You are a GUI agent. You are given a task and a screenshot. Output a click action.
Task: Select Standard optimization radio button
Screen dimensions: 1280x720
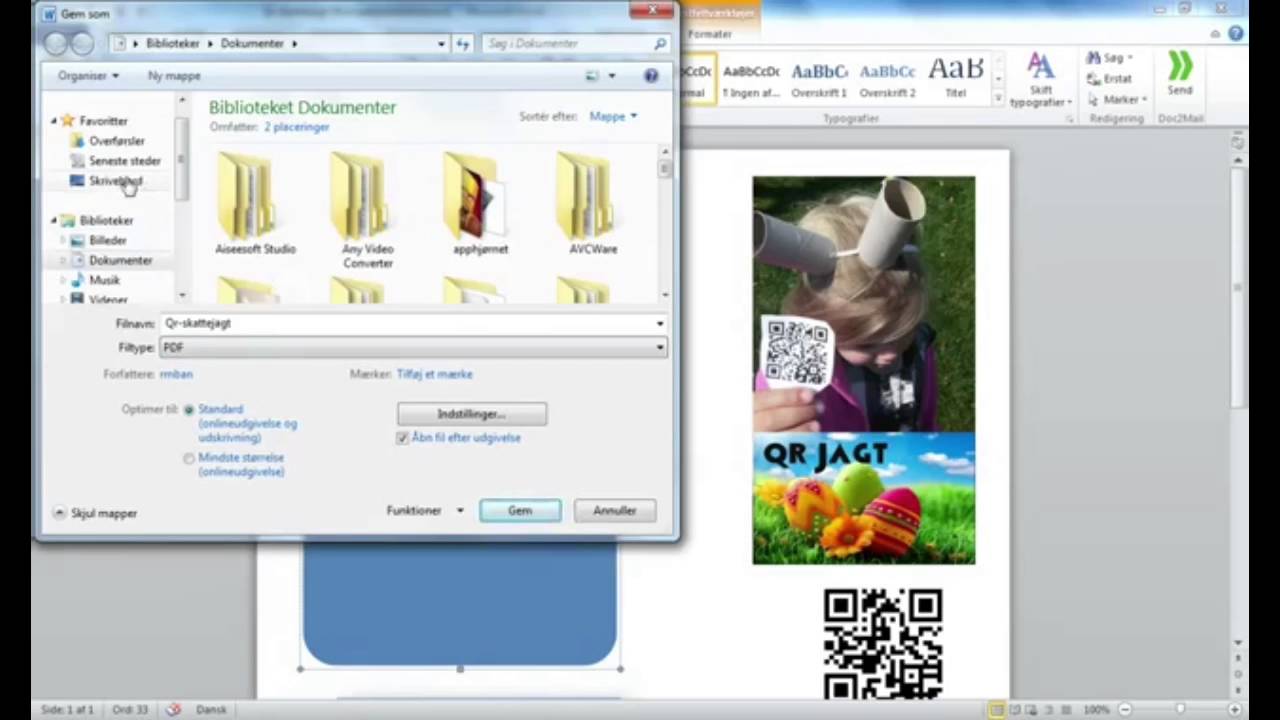pos(189,410)
